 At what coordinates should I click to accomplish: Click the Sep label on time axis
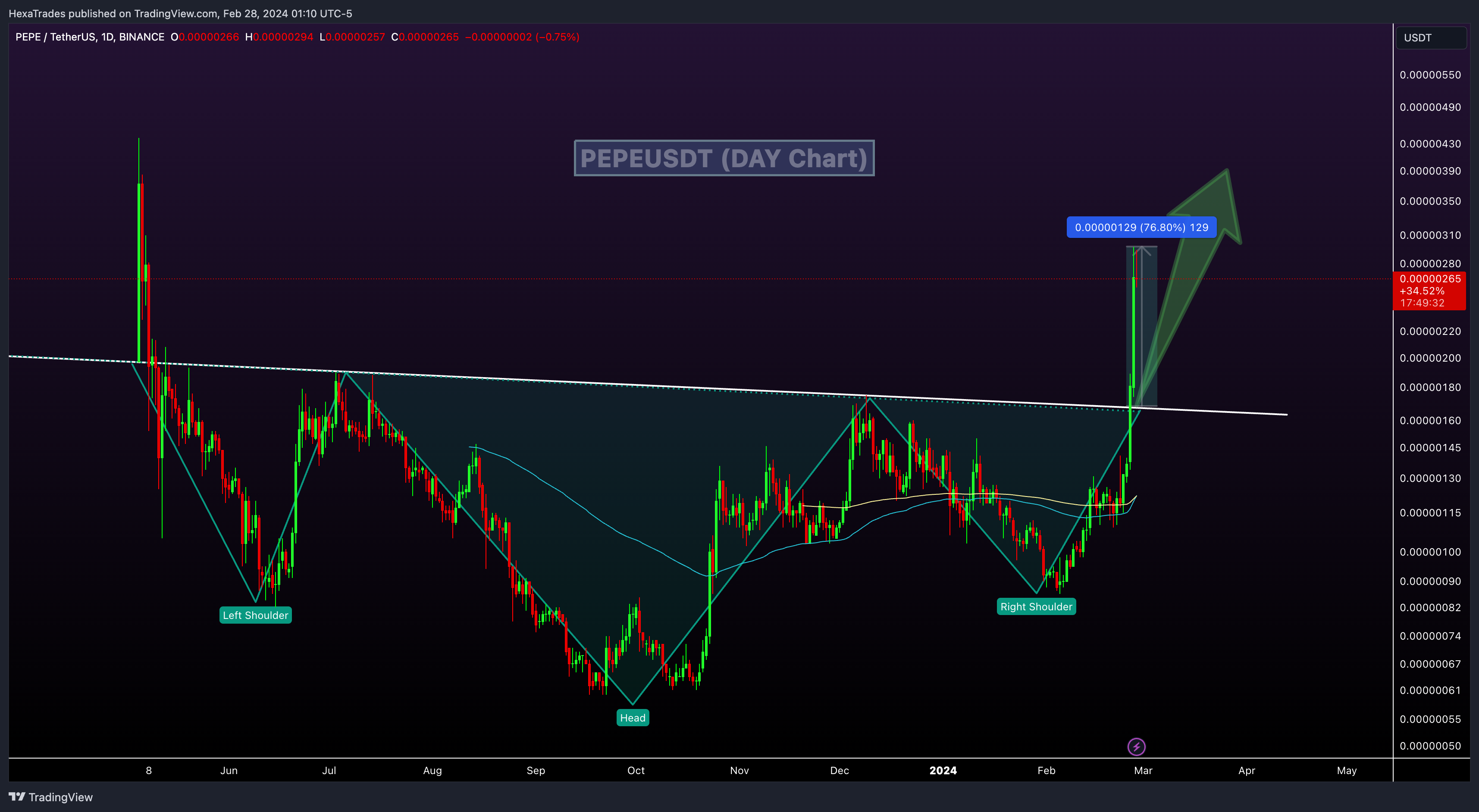tap(536, 771)
